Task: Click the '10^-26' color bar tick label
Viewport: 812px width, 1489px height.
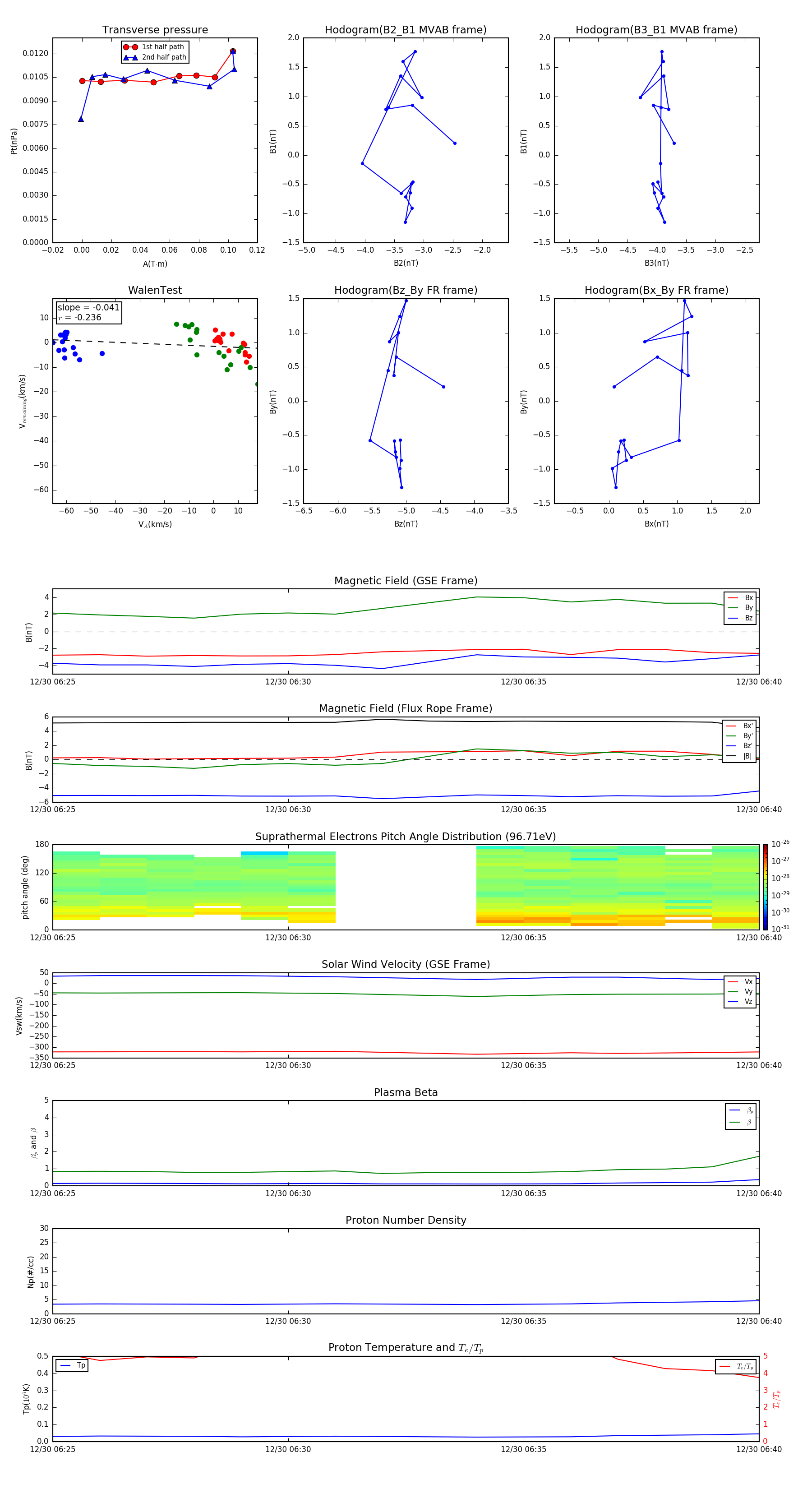Action: [780, 844]
